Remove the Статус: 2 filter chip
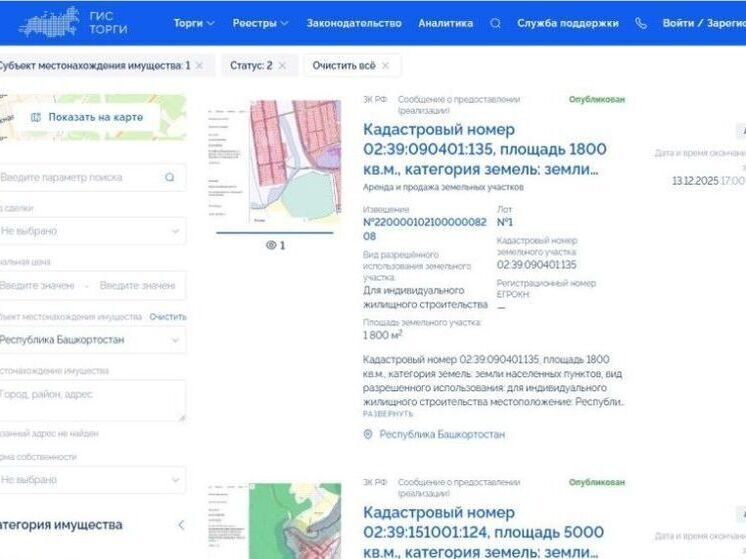Image resolution: width=746 pixels, height=559 pixels. (x=282, y=66)
